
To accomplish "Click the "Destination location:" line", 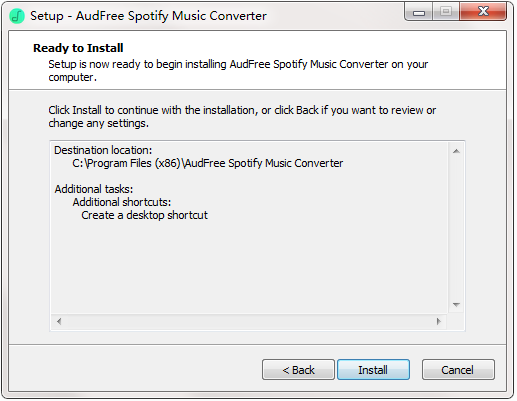I will (103, 150).
